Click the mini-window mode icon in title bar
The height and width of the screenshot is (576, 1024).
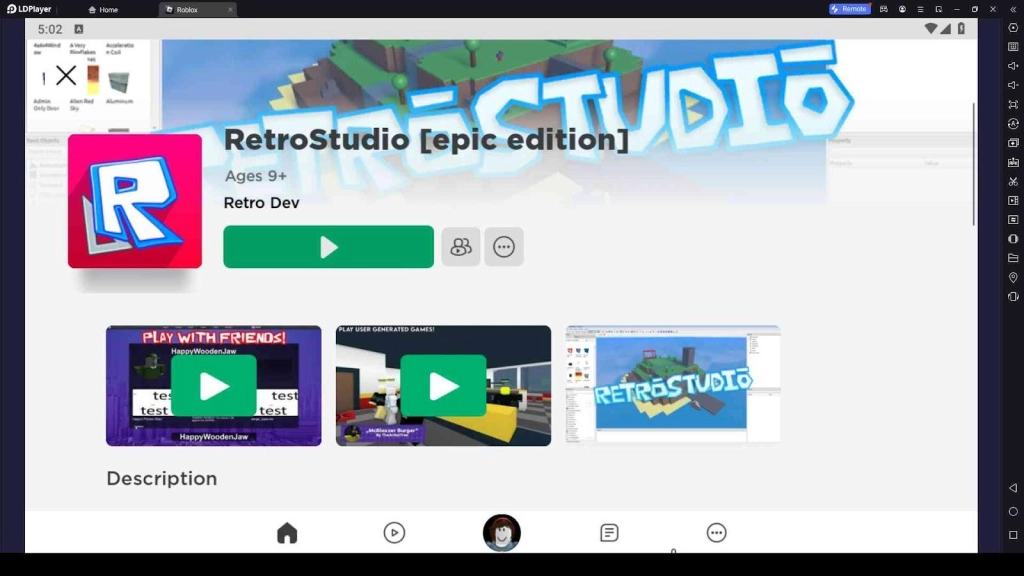tap(938, 9)
